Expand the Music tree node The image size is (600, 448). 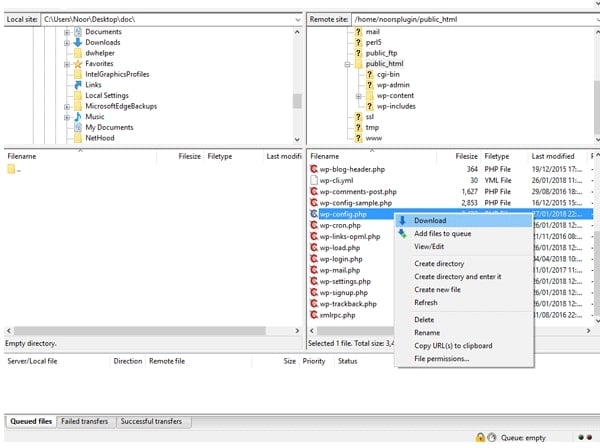[x=67, y=117]
